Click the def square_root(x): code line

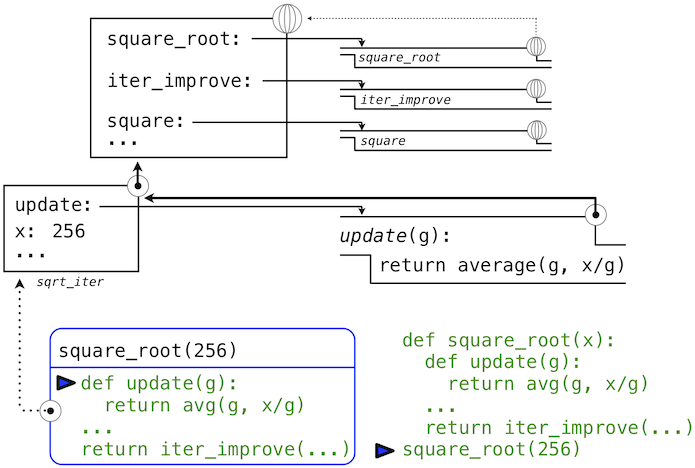coord(508,340)
